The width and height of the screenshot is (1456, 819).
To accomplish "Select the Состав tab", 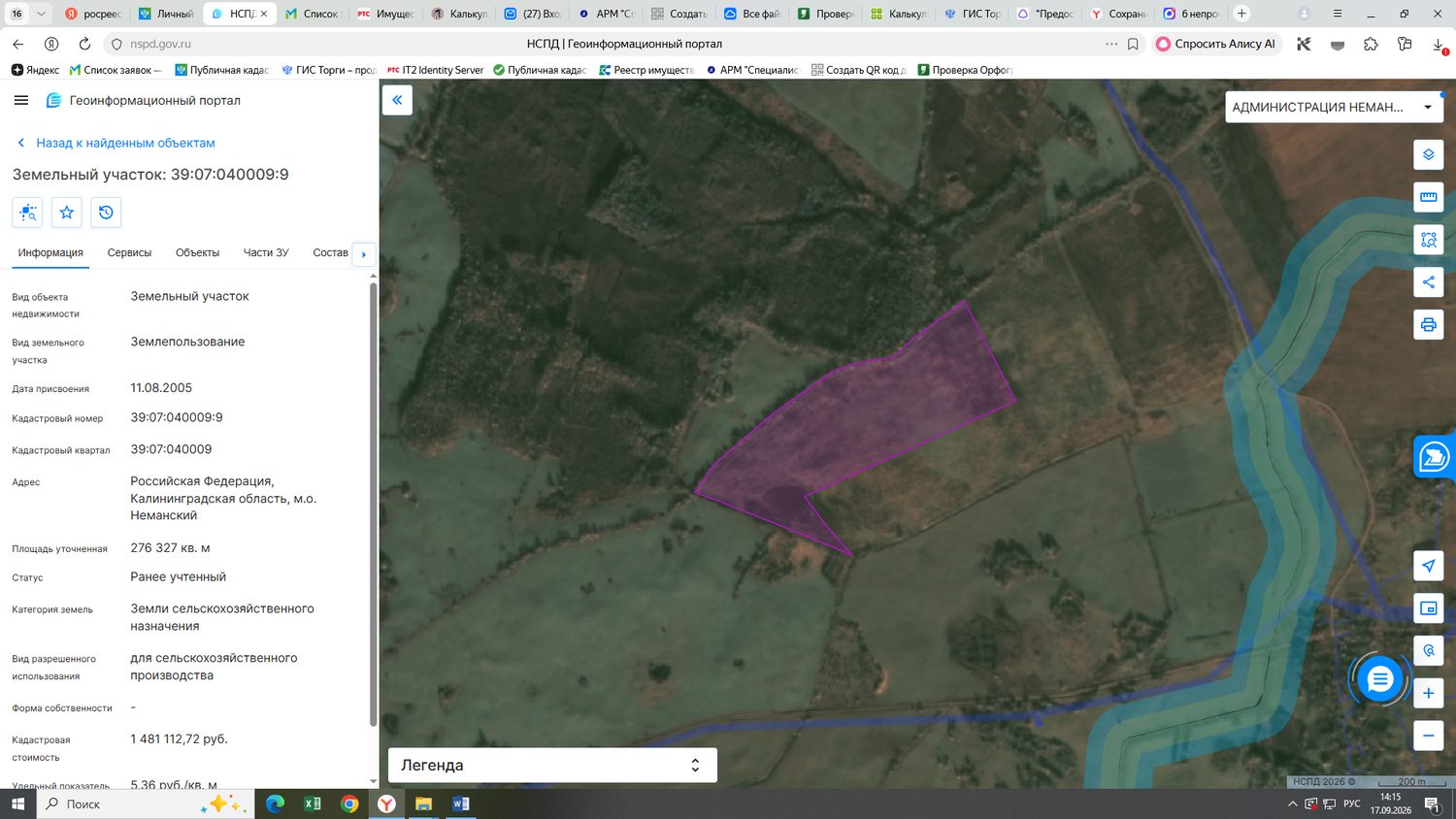I will pos(330,252).
